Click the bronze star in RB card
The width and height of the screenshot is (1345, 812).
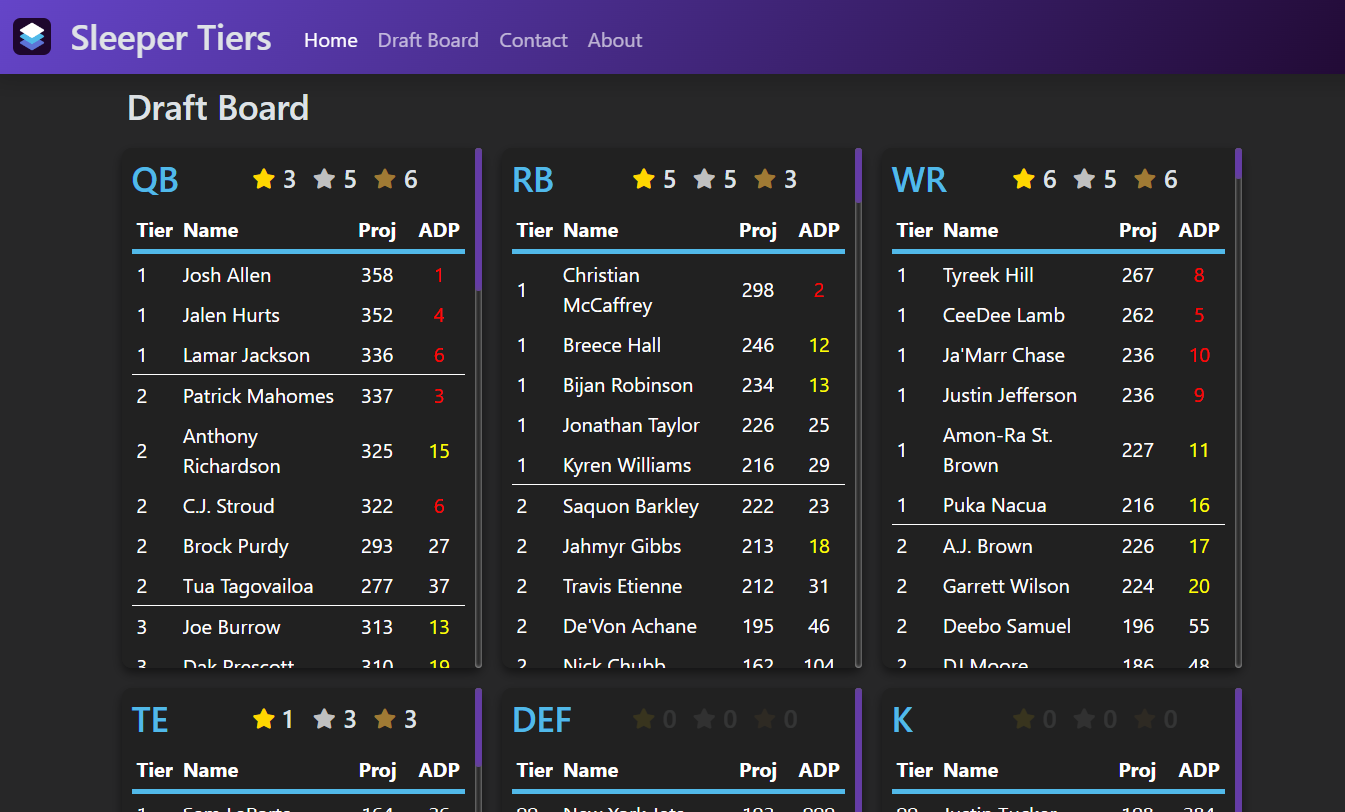point(765,179)
